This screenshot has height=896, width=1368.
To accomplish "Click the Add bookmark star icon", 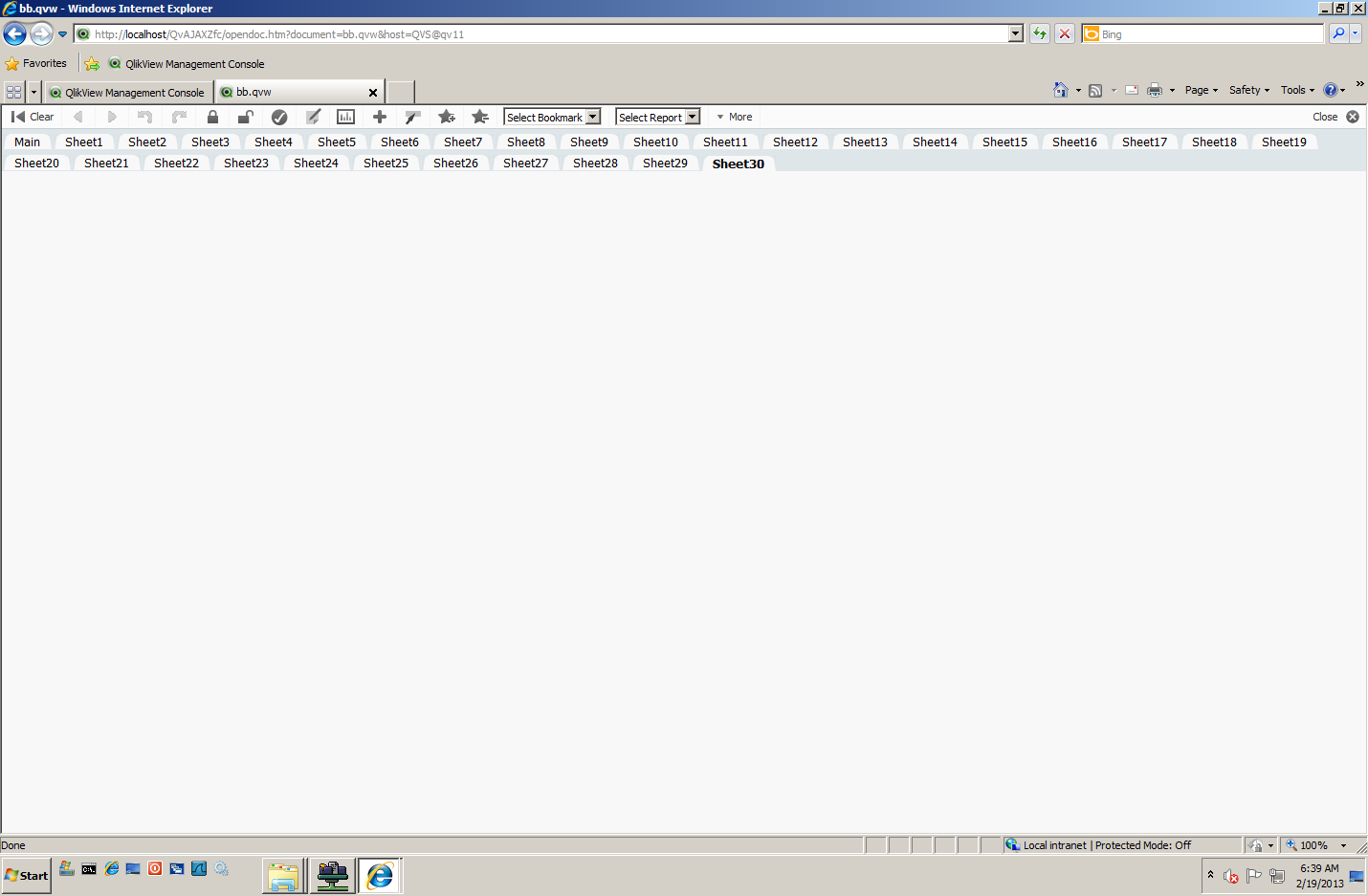I will 446,116.
